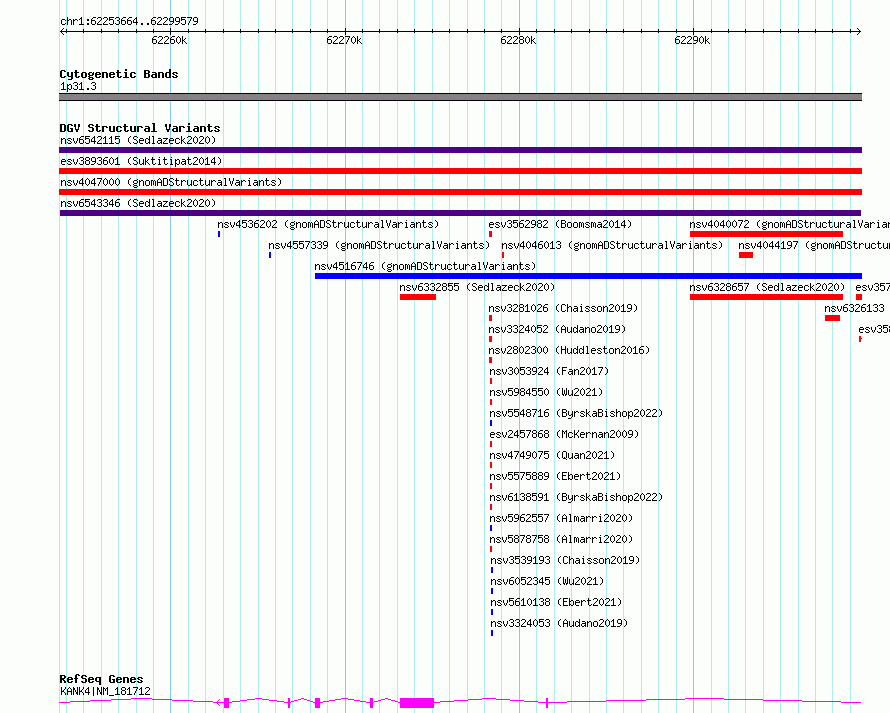Click nsv6543346 (Sedlazeck2020) label

pyautogui.click(x=138, y=203)
